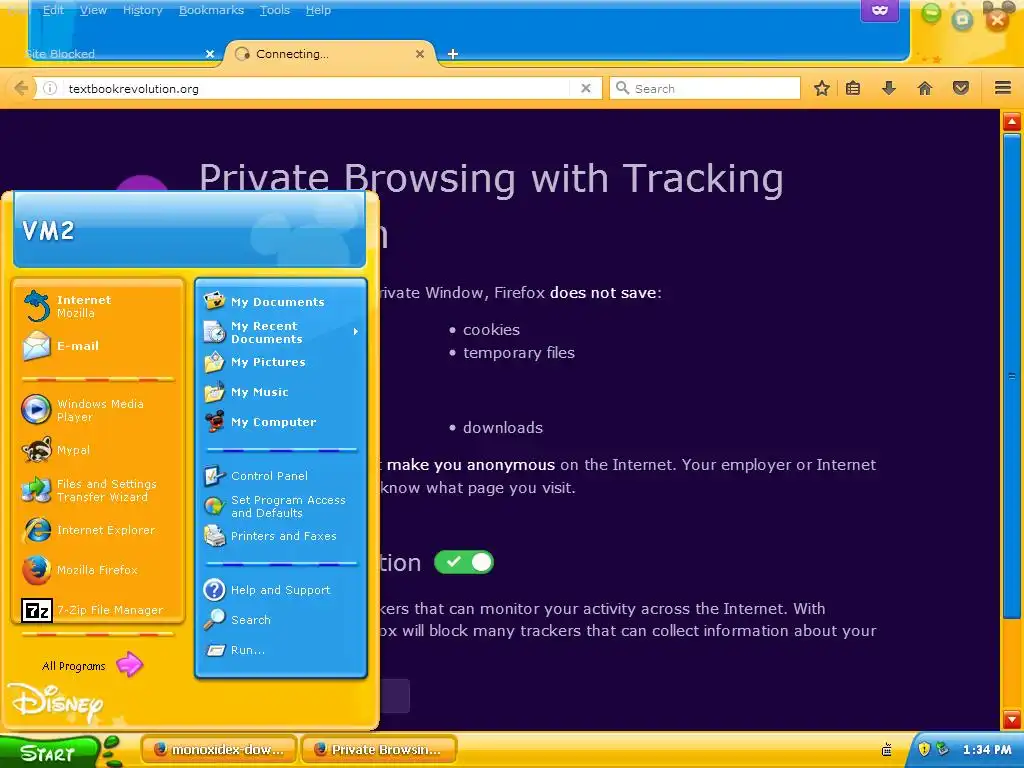Switch to Private Browsin... taskbar window
1024x768 pixels.
pos(379,749)
